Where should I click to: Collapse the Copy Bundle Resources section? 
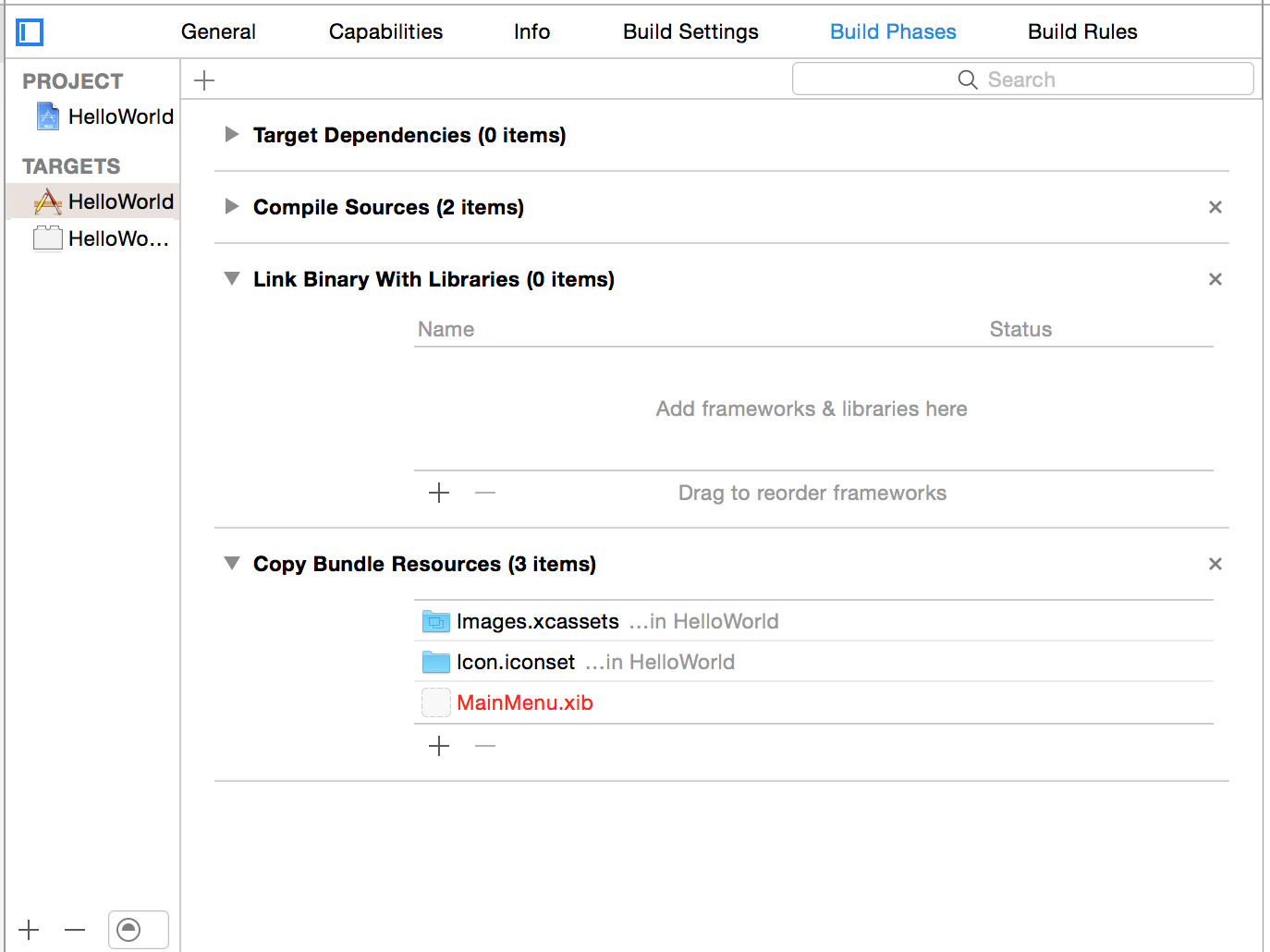(x=232, y=564)
